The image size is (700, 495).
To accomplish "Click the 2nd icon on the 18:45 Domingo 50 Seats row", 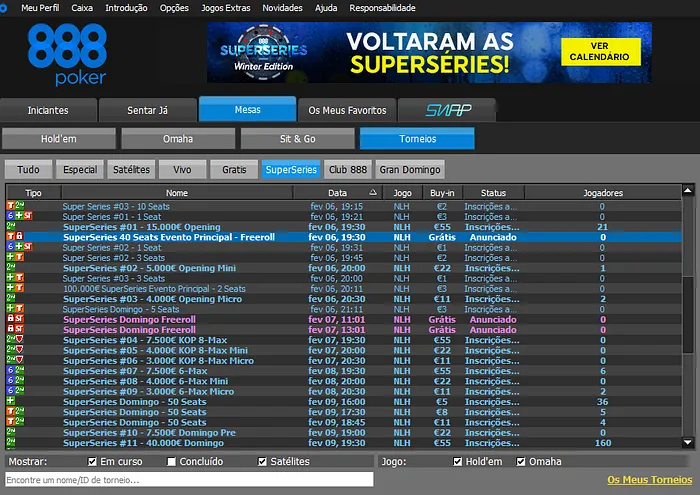I will pyautogui.click(x=20, y=422).
